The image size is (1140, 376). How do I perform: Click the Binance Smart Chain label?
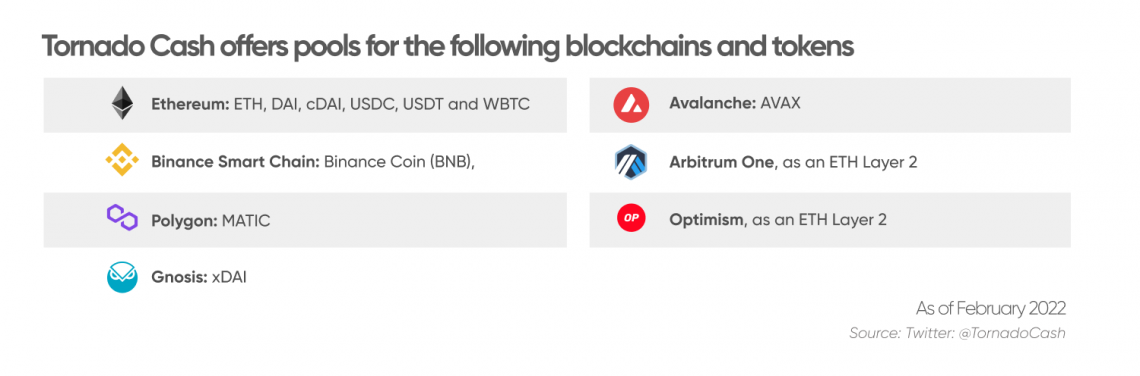coord(236,161)
